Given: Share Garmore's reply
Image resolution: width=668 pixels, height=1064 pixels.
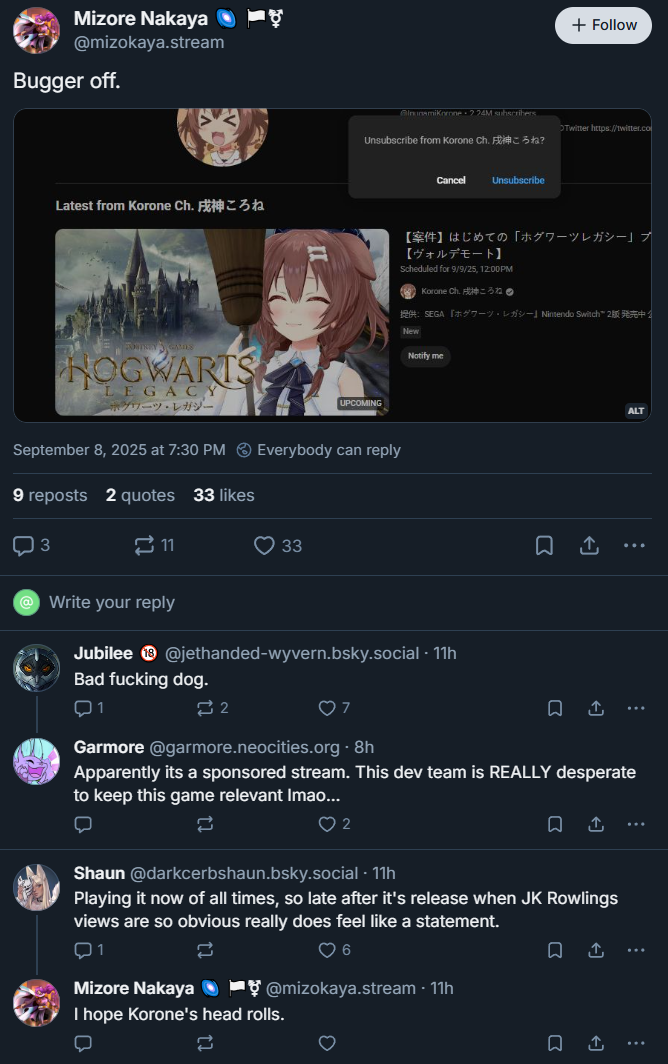Looking at the screenshot, I should point(596,824).
